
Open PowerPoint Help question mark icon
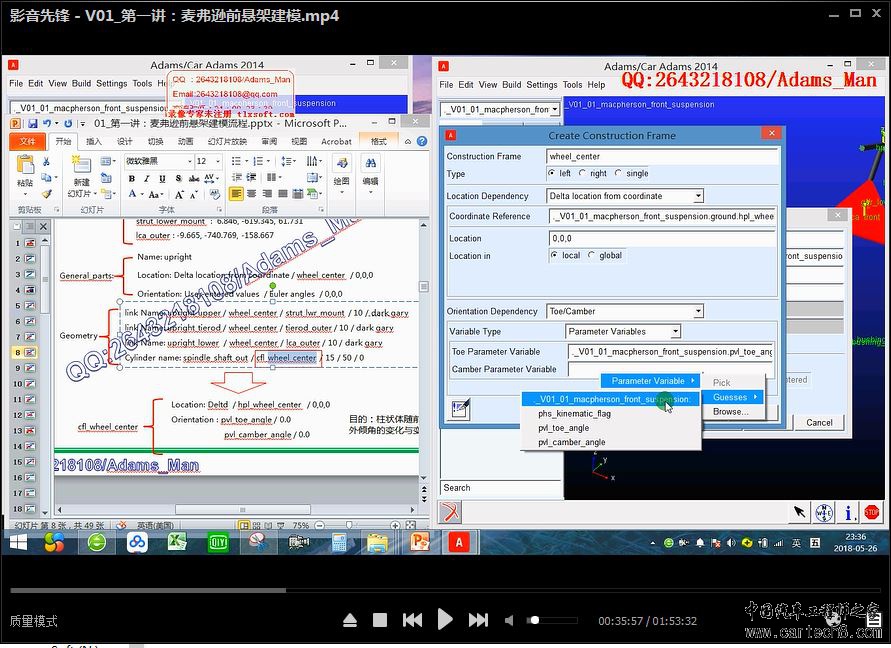[422, 142]
